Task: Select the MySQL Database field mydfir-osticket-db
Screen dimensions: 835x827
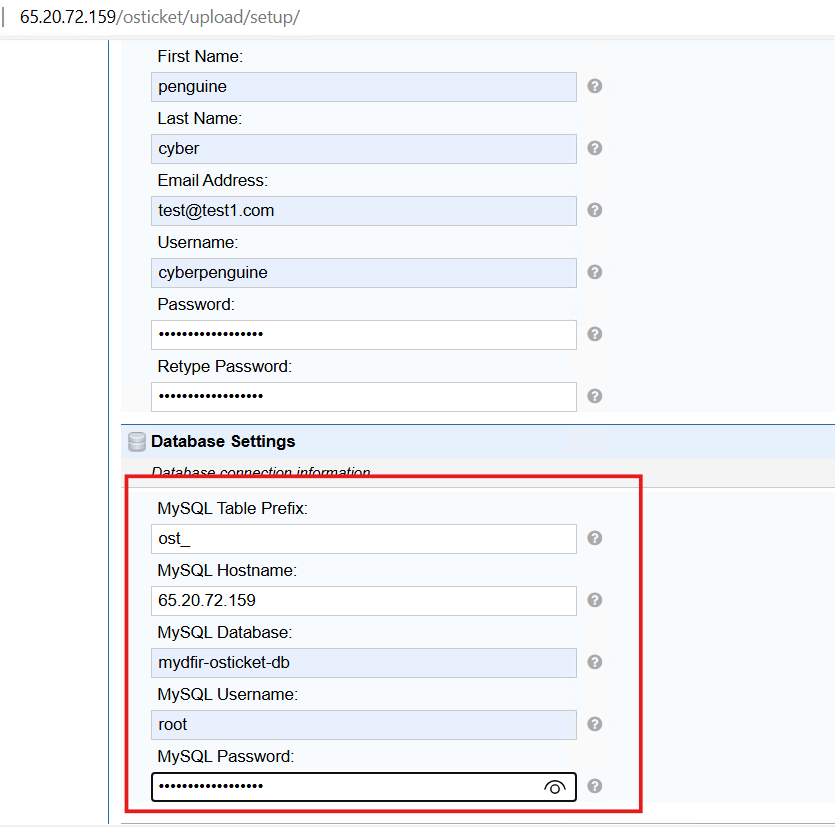Action: pos(364,663)
